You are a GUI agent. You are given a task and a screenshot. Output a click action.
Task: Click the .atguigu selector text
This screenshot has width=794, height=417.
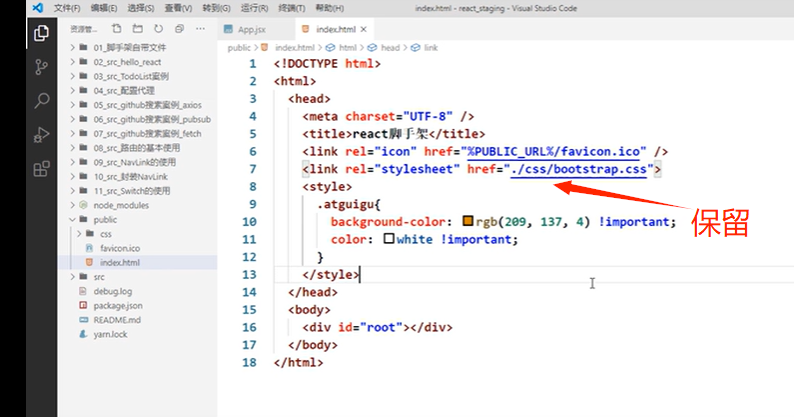[x=348, y=205]
